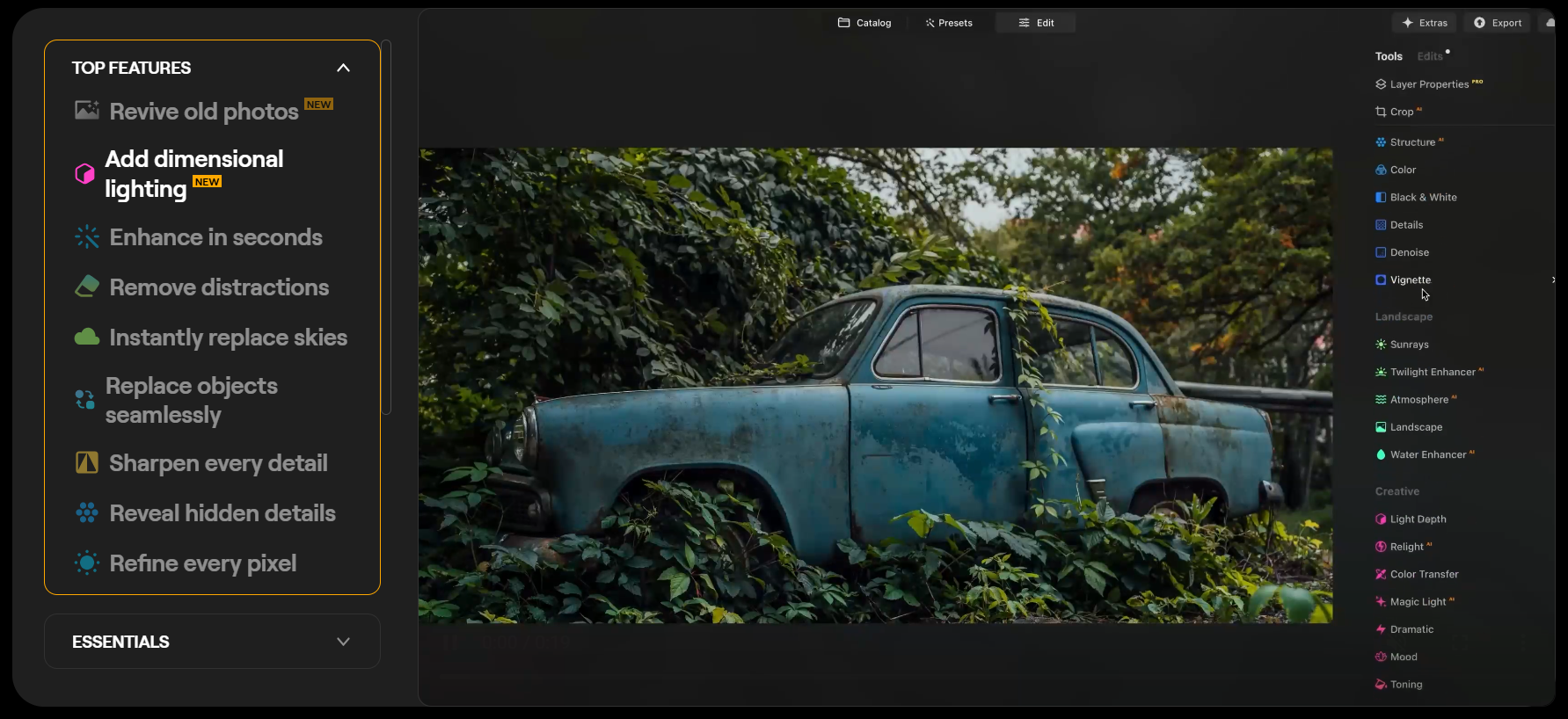Click the Revive old photos icon
The height and width of the screenshot is (719, 1568).
[x=86, y=111]
